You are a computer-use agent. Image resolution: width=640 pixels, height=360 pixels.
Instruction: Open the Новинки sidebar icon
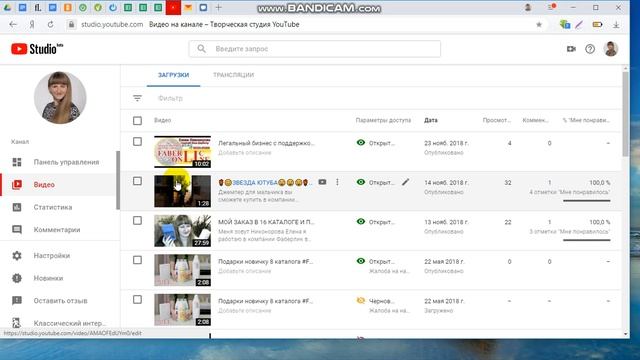[x=17, y=278]
